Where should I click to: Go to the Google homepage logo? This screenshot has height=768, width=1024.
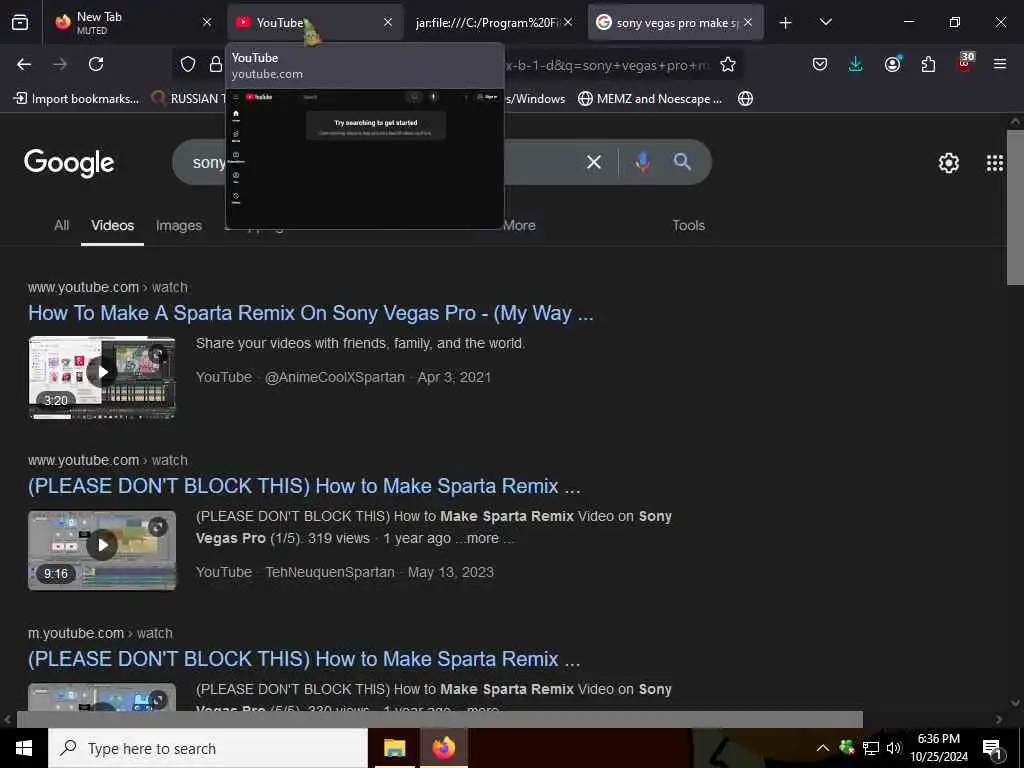(x=69, y=163)
